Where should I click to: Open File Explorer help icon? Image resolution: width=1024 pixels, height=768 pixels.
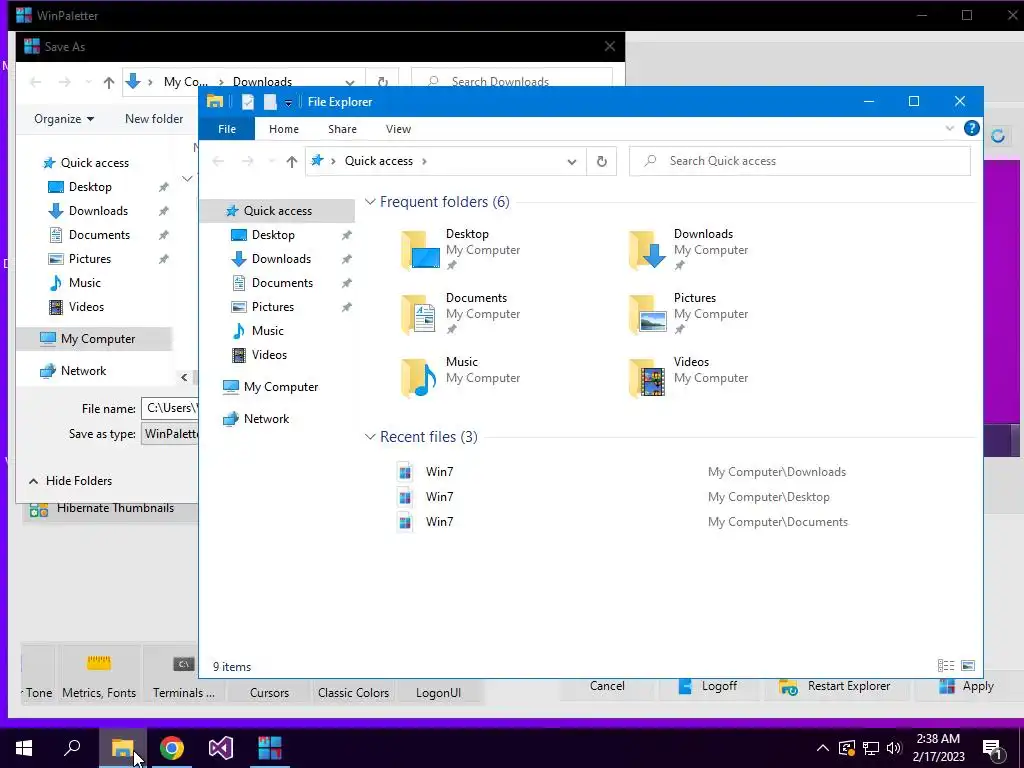pos(971,128)
